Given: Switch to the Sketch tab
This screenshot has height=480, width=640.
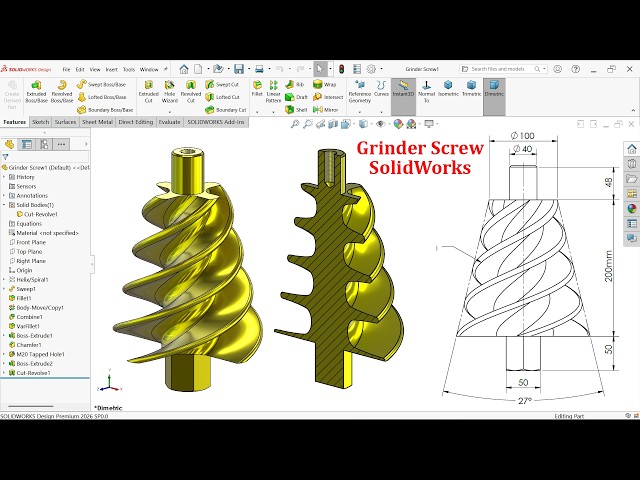Looking at the screenshot, I should pyautogui.click(x=40, y=122).
